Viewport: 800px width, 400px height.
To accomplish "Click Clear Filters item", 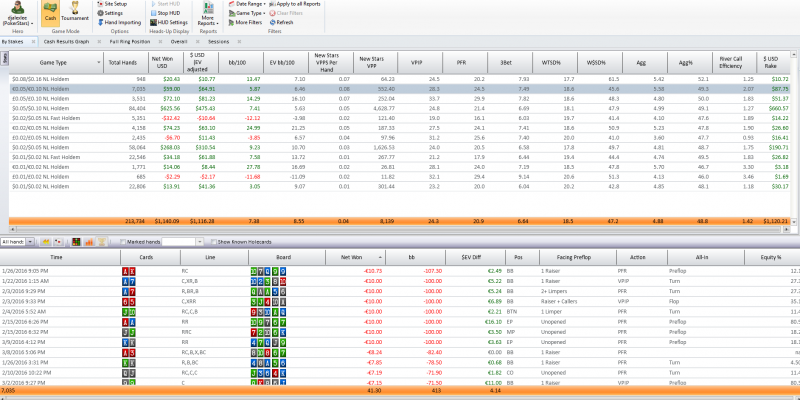I will tap(286, 13).
